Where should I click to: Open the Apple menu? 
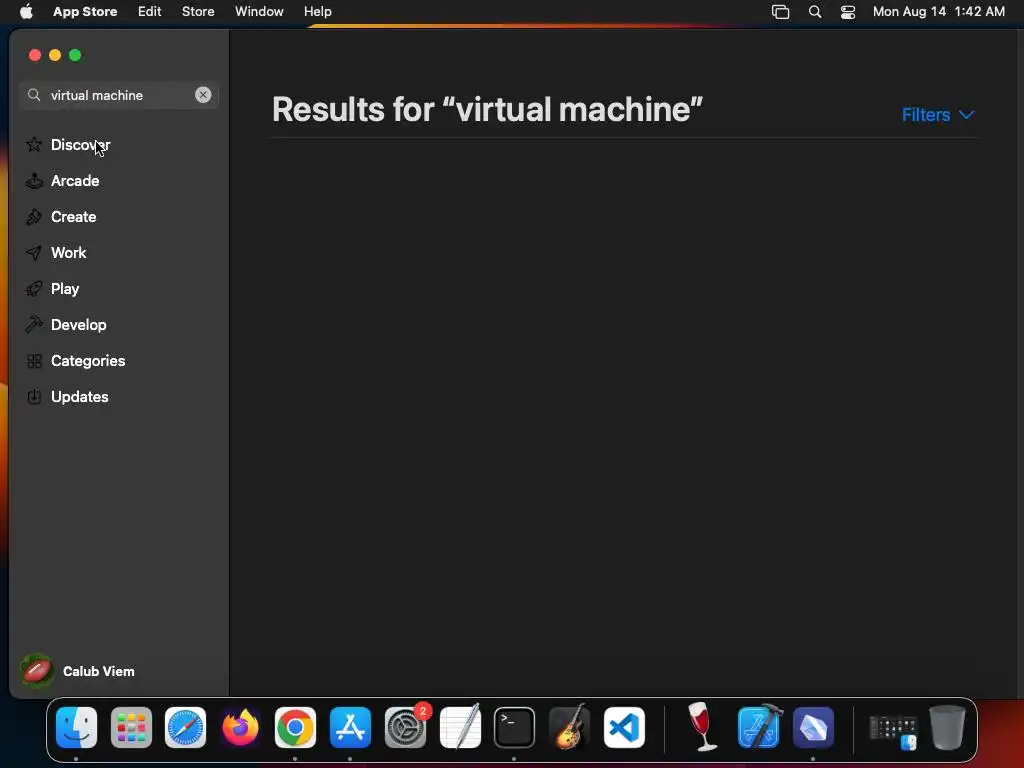click(26, 12)
